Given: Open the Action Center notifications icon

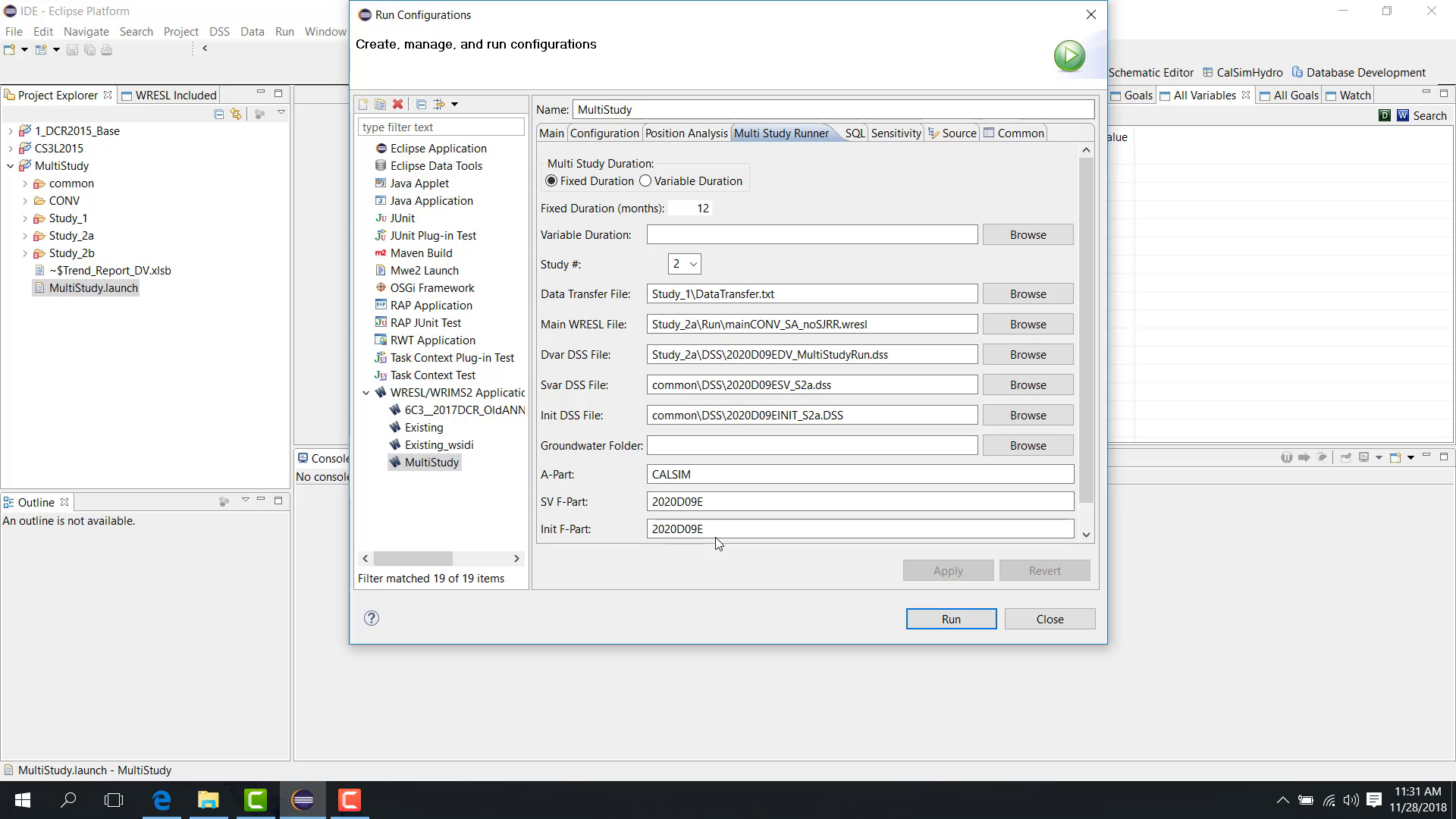Looking at the screenshot, I should 1374,800.
